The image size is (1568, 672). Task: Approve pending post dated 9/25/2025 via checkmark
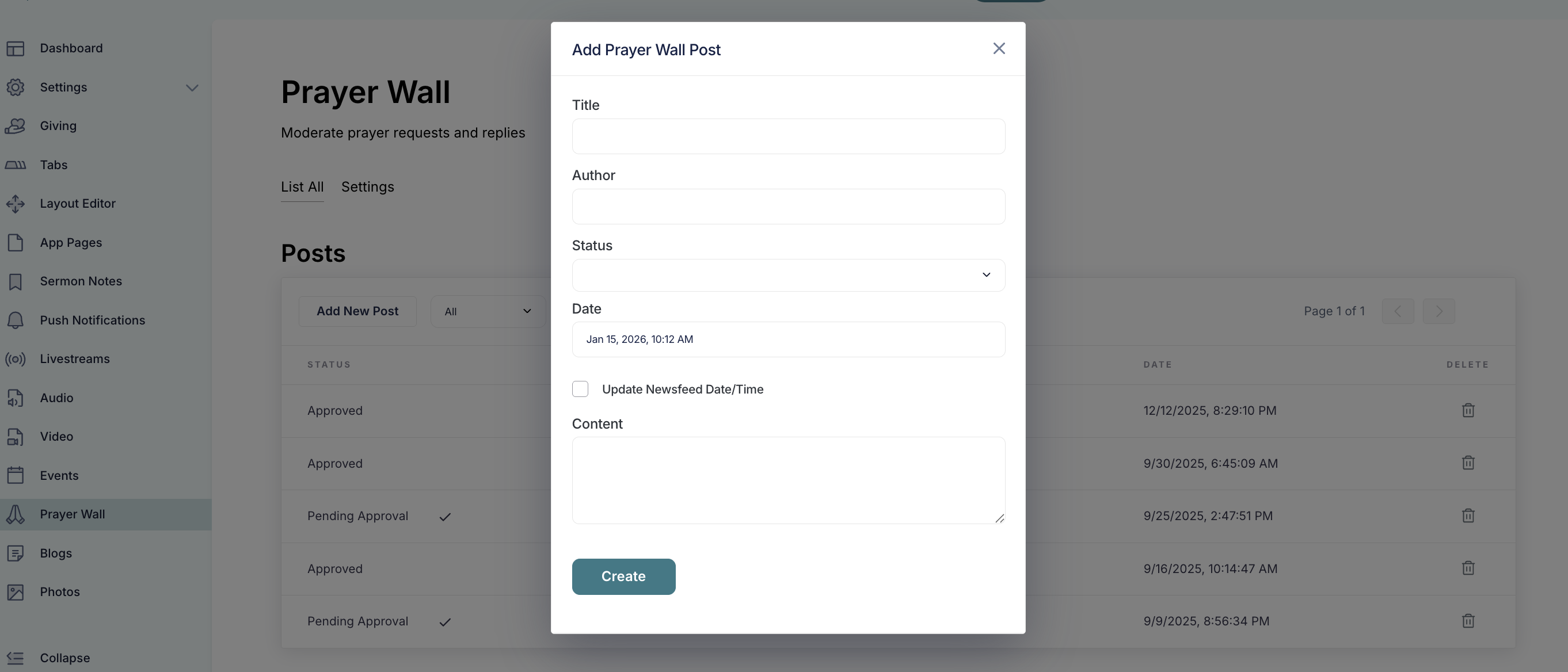[445, 517]
